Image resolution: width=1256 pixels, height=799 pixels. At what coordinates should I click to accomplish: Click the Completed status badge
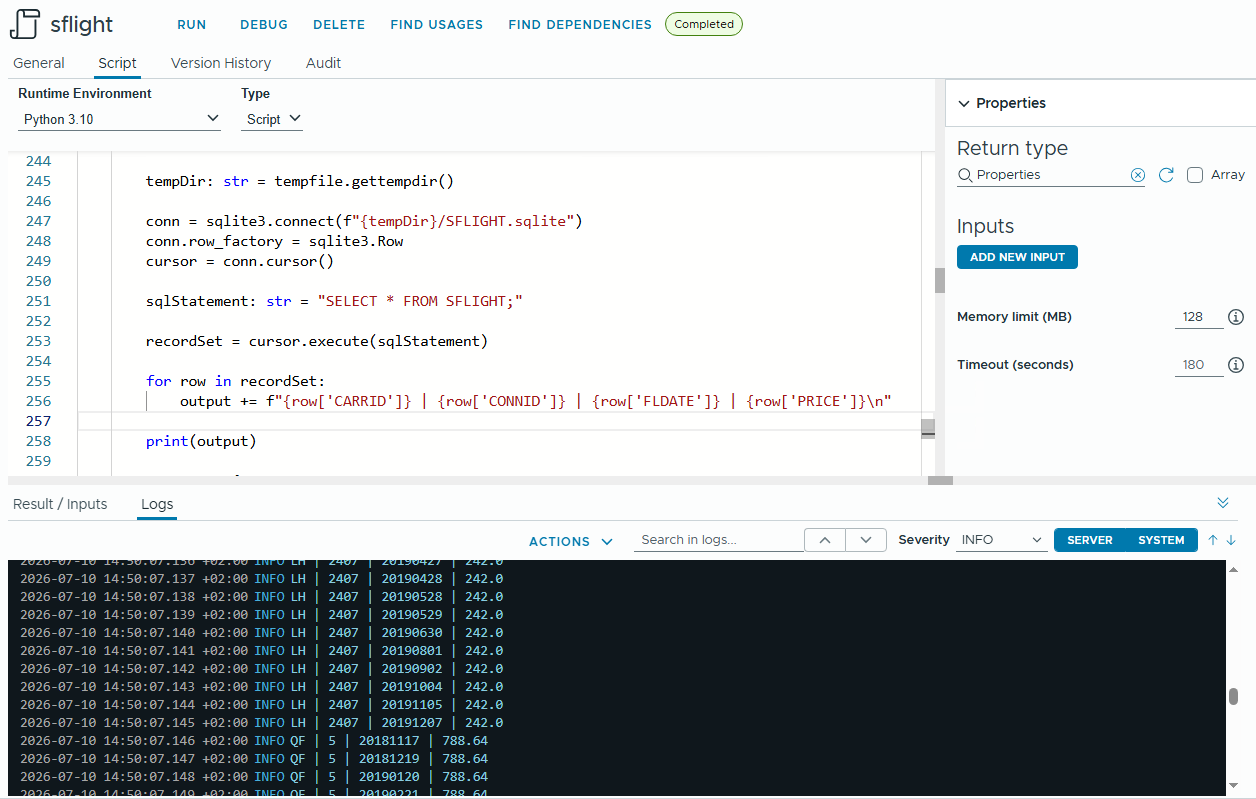point(704,24)
